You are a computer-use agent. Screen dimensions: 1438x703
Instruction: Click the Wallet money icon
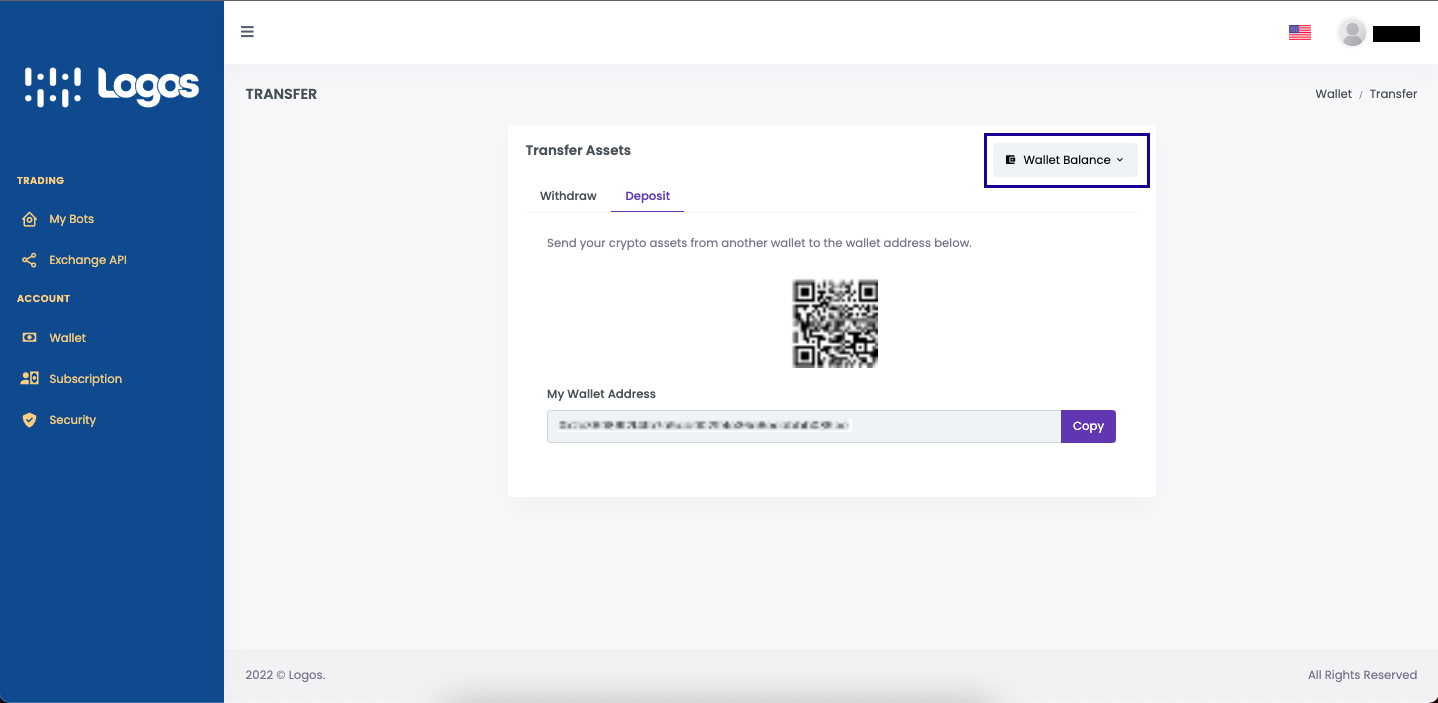click(29, 338)
